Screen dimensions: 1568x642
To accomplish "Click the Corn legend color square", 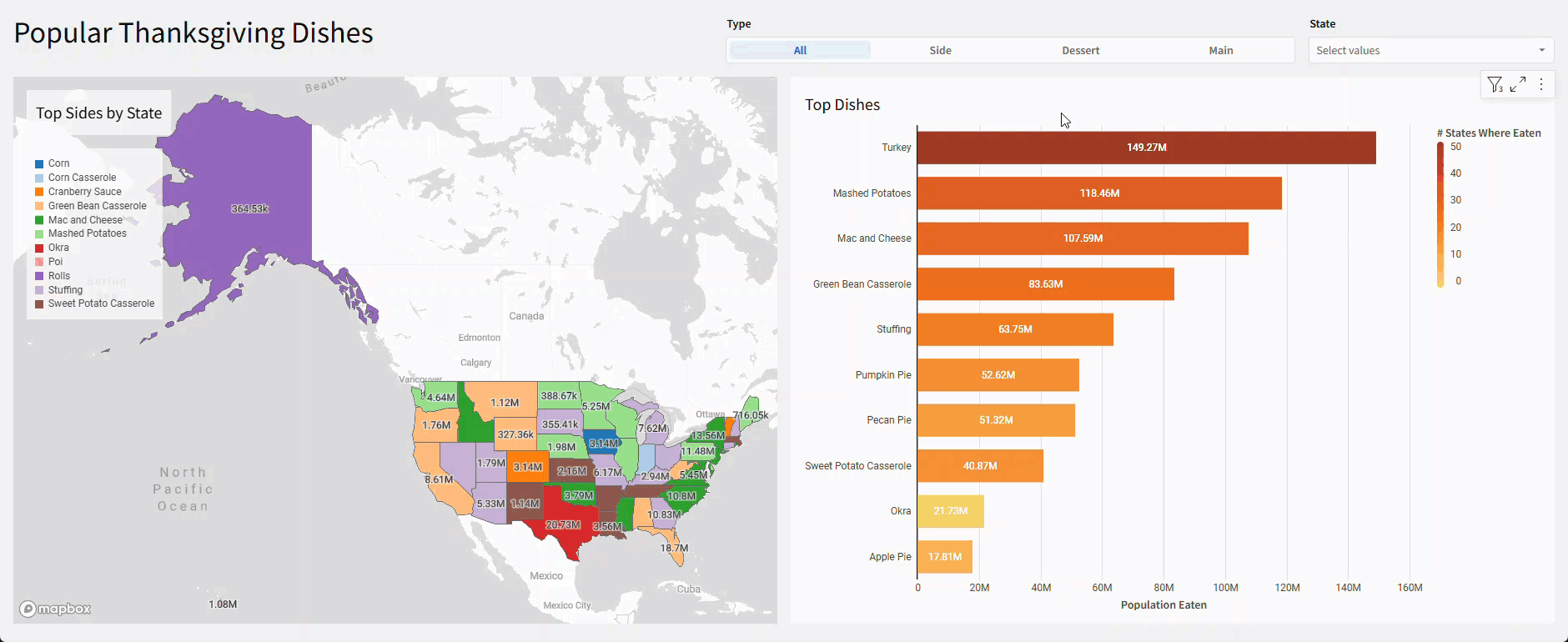I will coord(39,164).
